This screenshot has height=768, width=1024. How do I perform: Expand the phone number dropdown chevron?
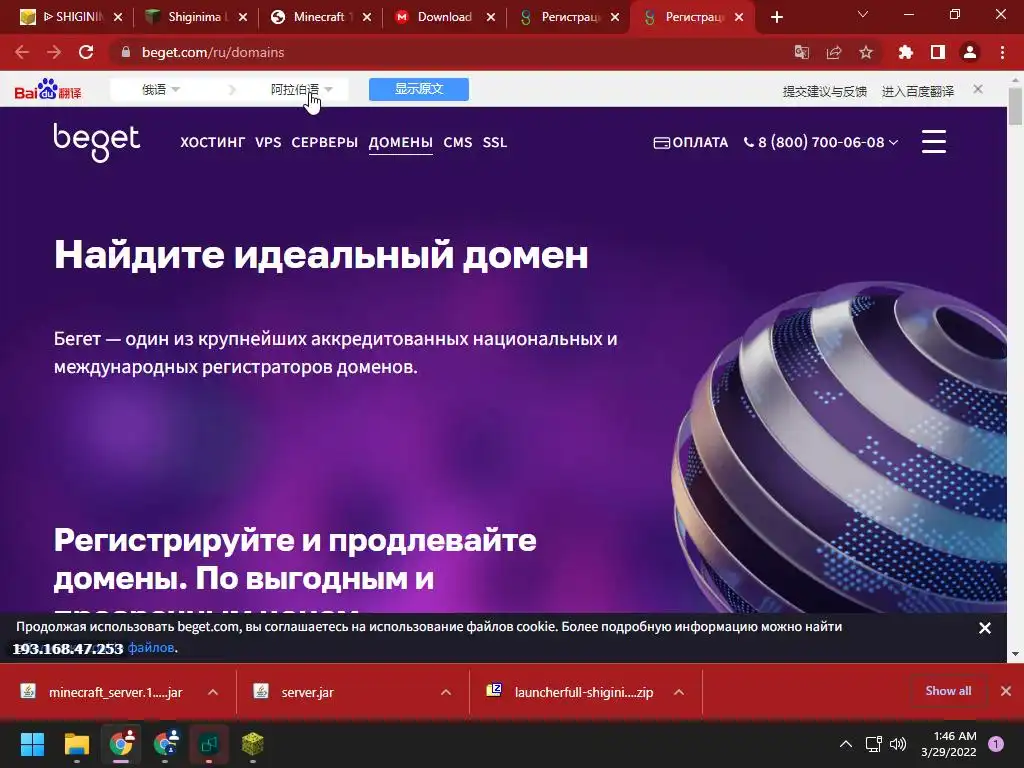point(894,142)
